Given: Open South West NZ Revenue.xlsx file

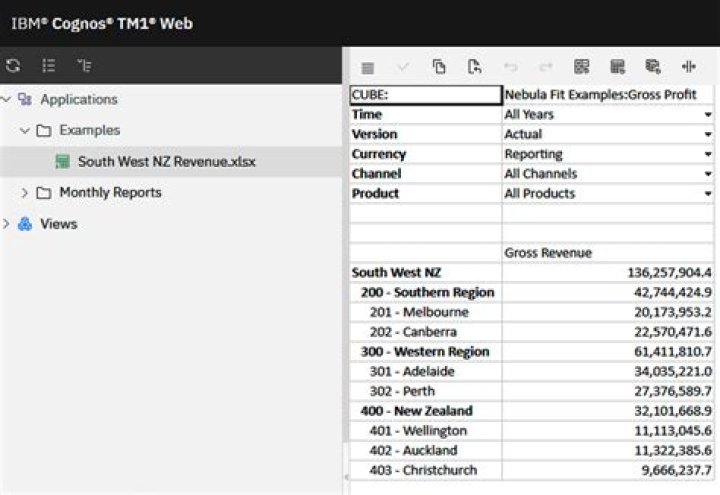Looking at the screenshot, I should pyautogui.click(x=166, y=161).
